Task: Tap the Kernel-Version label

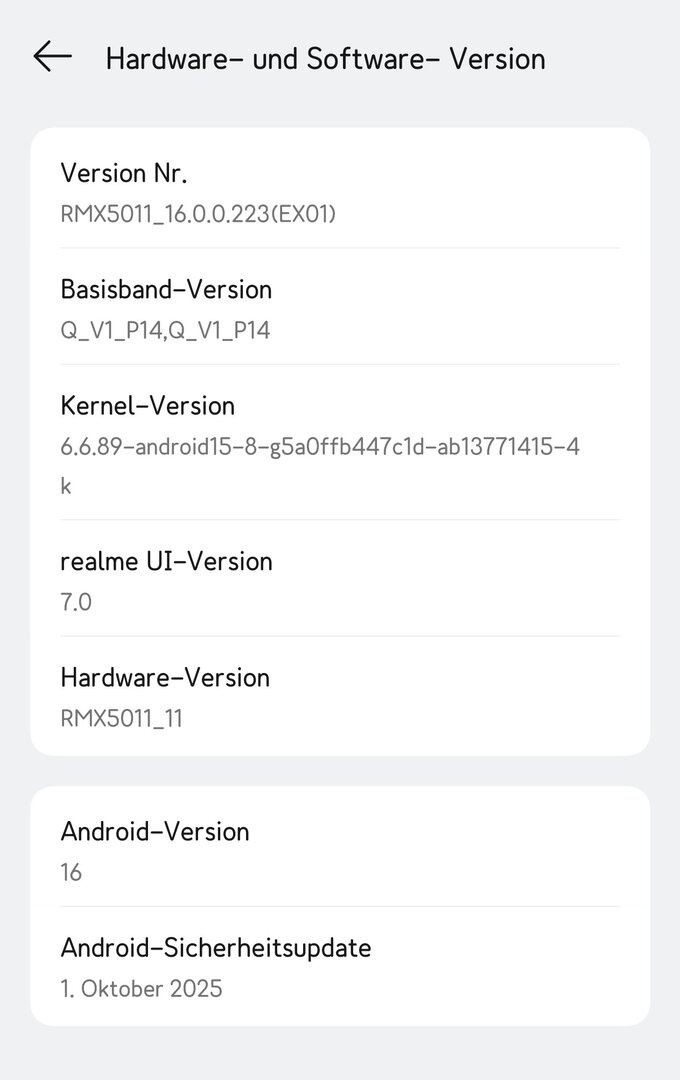Action: point(147,405)
